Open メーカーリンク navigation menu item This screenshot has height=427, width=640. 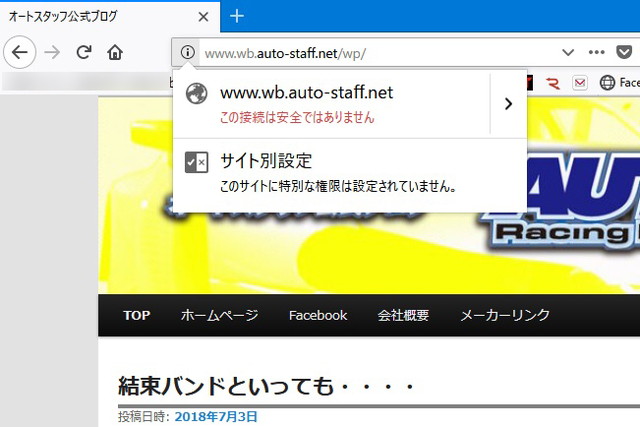tap(505, 315)
